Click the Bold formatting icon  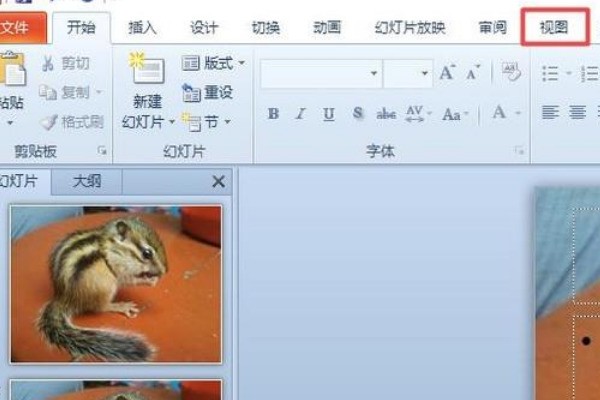click(x=273, y=114)
